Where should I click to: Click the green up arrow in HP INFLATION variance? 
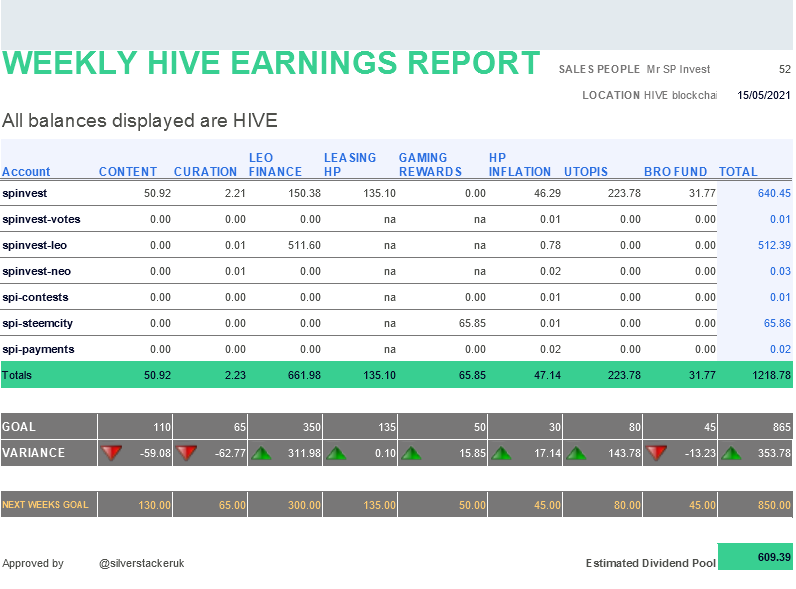click(x=502, y=453)
